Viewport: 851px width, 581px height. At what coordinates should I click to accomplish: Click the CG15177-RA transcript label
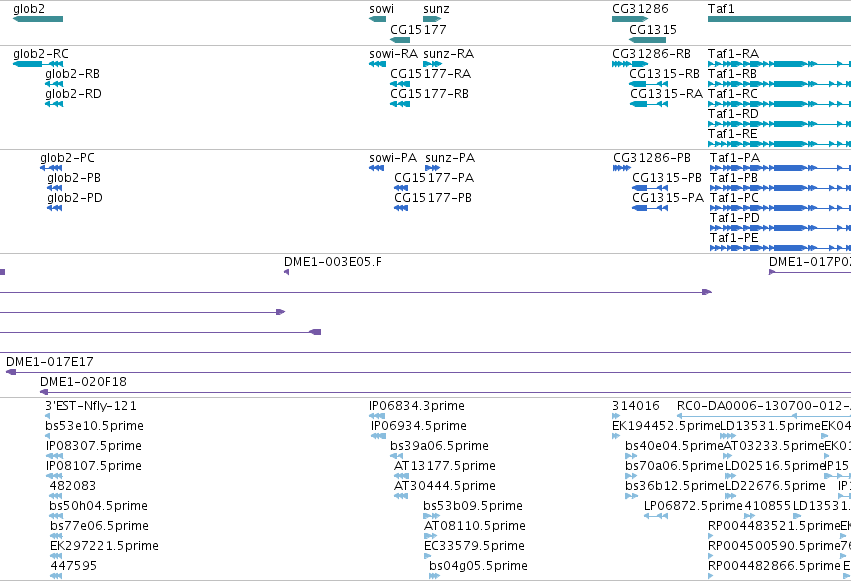[430, 74]
